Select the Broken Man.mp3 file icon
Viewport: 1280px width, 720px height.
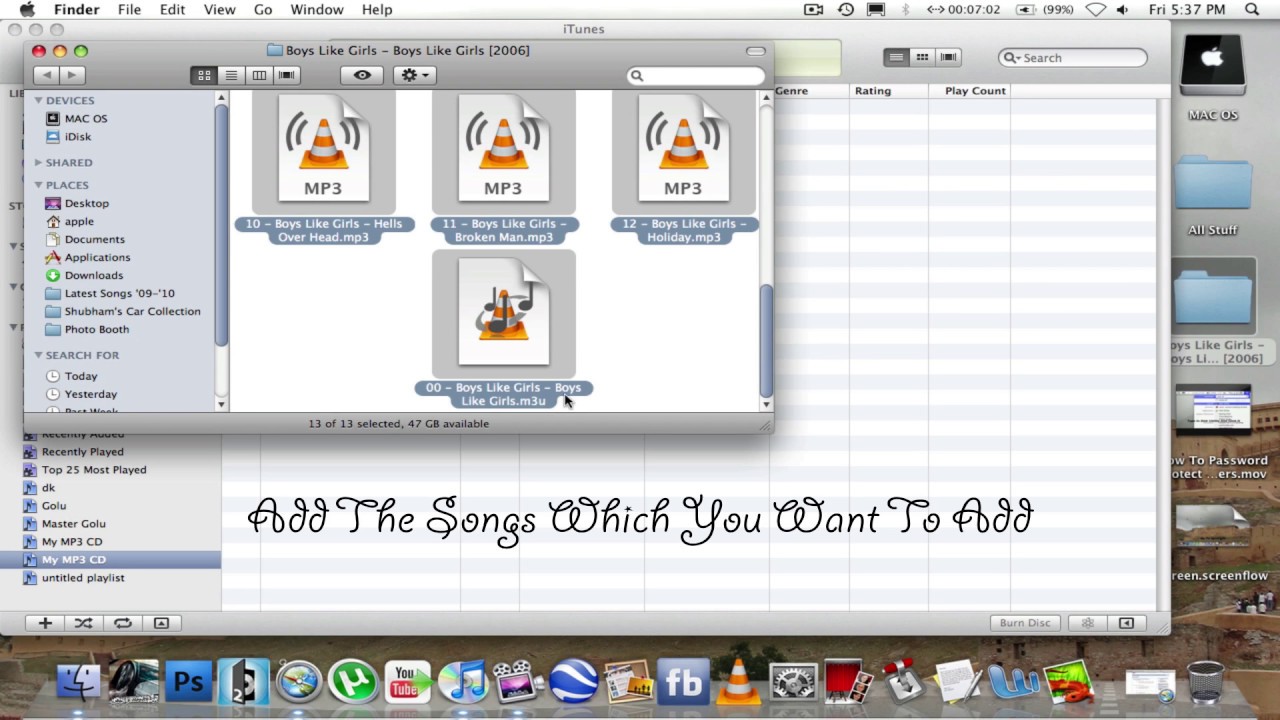(x=503, y=150)
